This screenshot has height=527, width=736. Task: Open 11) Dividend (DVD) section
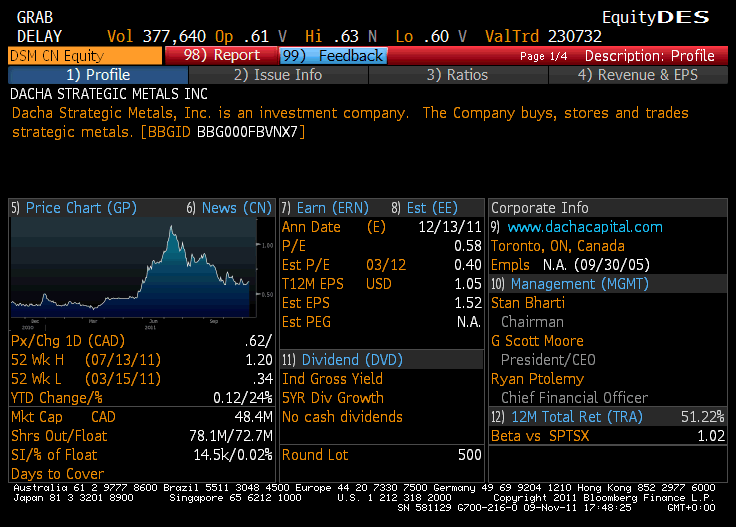click(342, 360)
